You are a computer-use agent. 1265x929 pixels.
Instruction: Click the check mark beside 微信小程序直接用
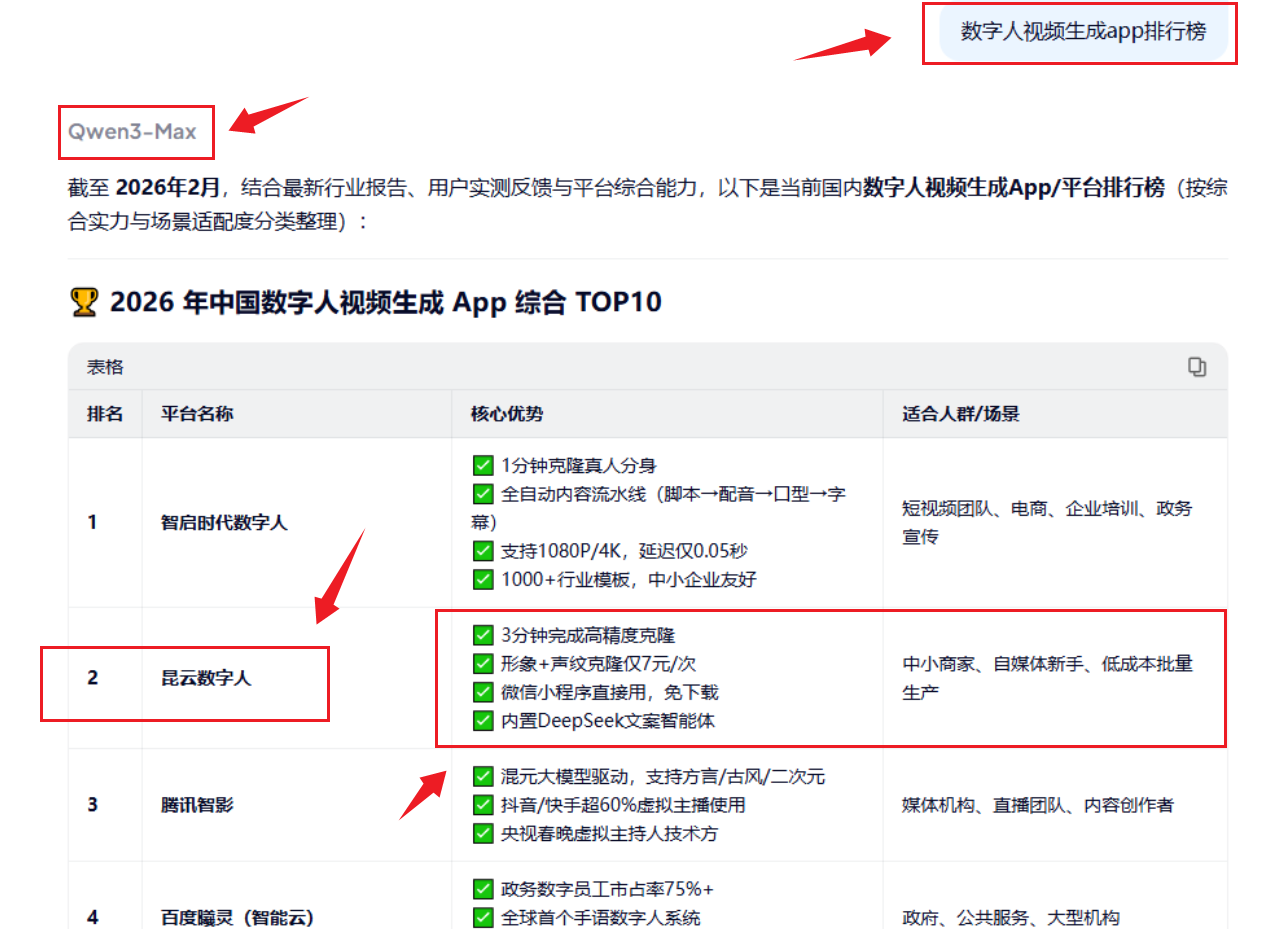483,692
